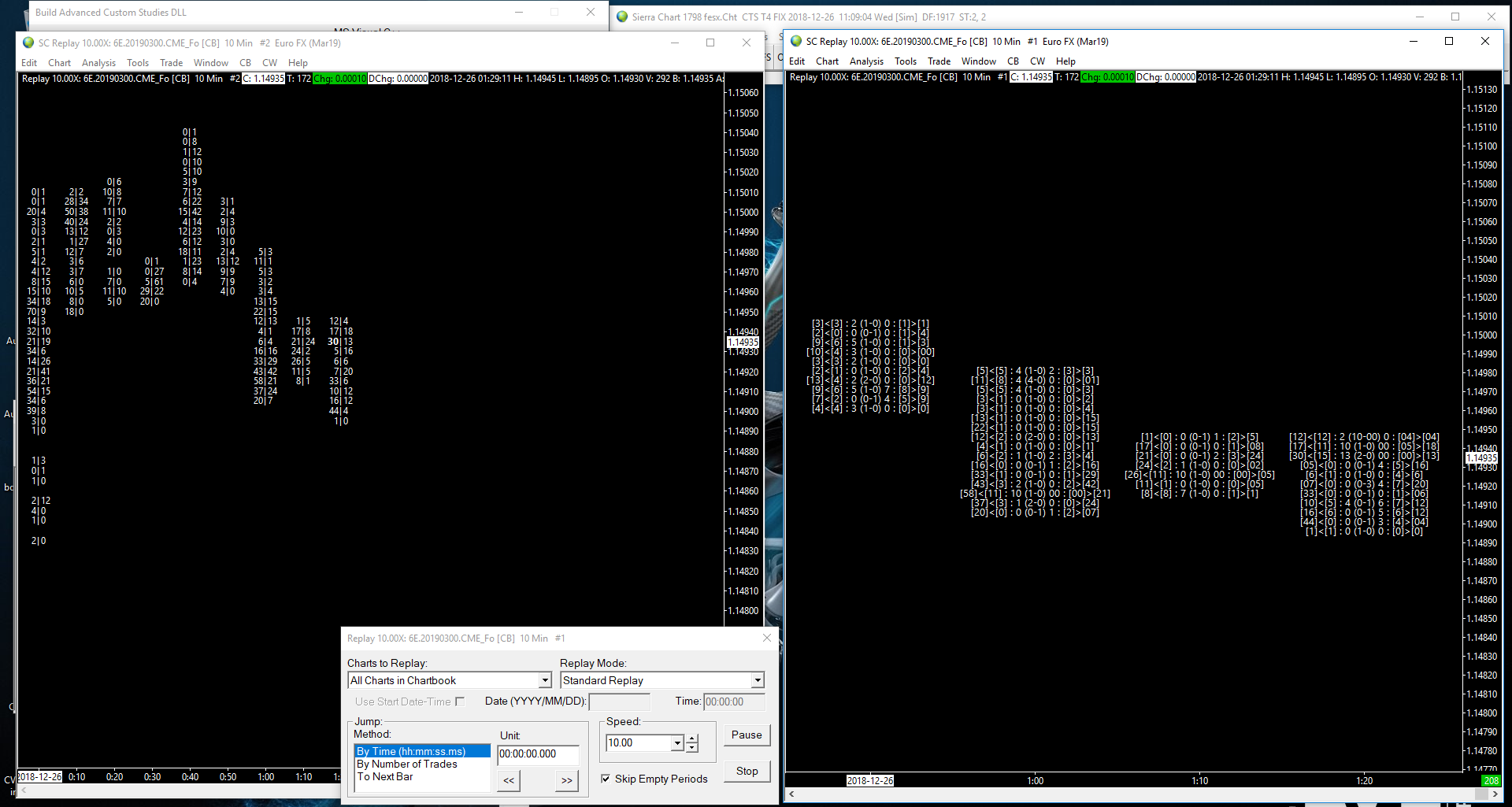The height and width of the screenshot is (807, 1512).
Task: Pause the chart replay
Action: [x=747, y=735]
